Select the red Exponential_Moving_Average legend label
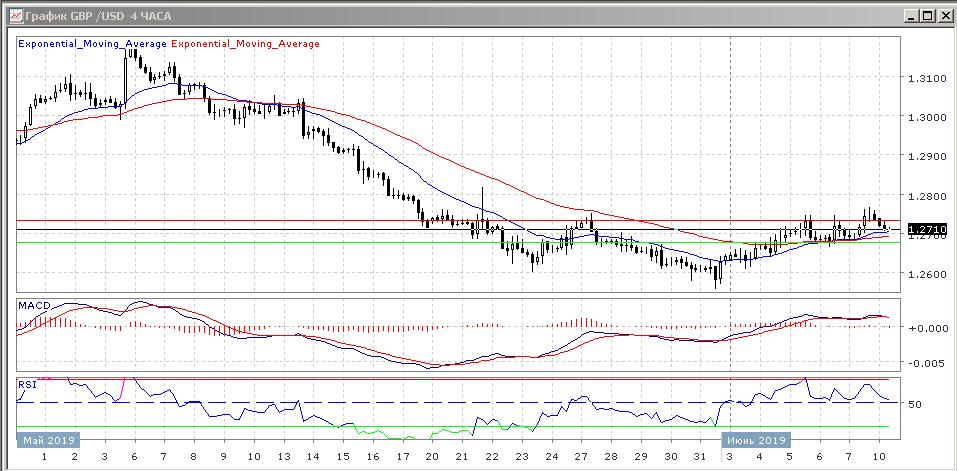Screen dimensions: 957x471 [246, 44]
